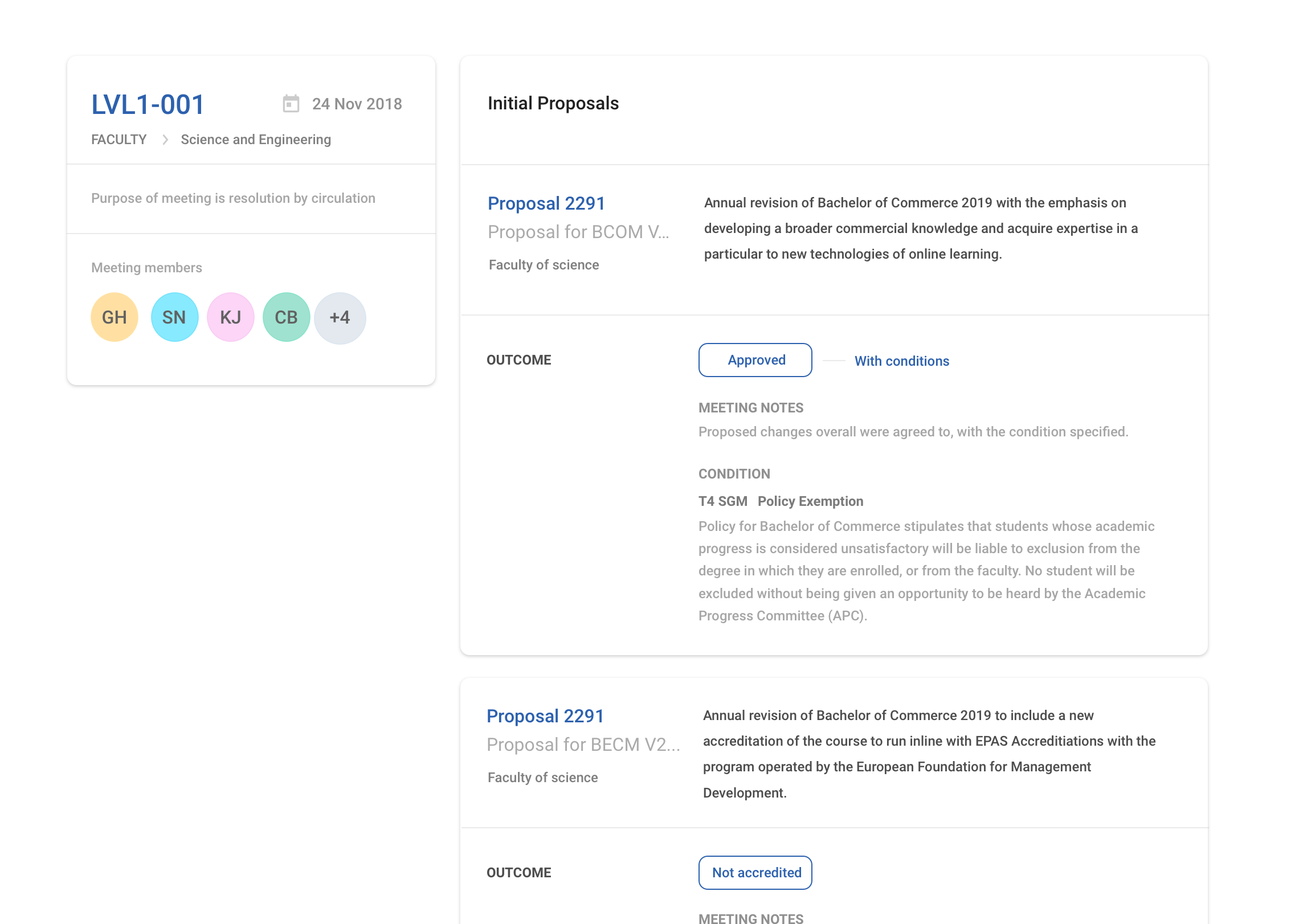This screenshot has width=1299, height=924.
Task: Click the With conditions link
Action: tap(901, 361)
